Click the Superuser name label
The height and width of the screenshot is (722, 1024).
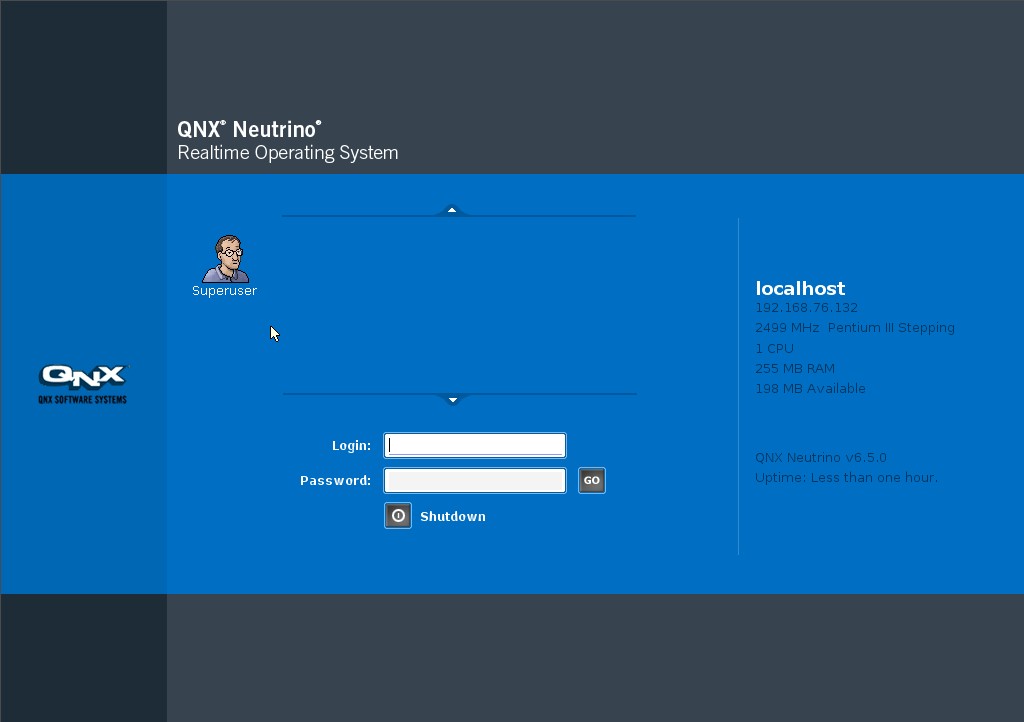point(224,290)
